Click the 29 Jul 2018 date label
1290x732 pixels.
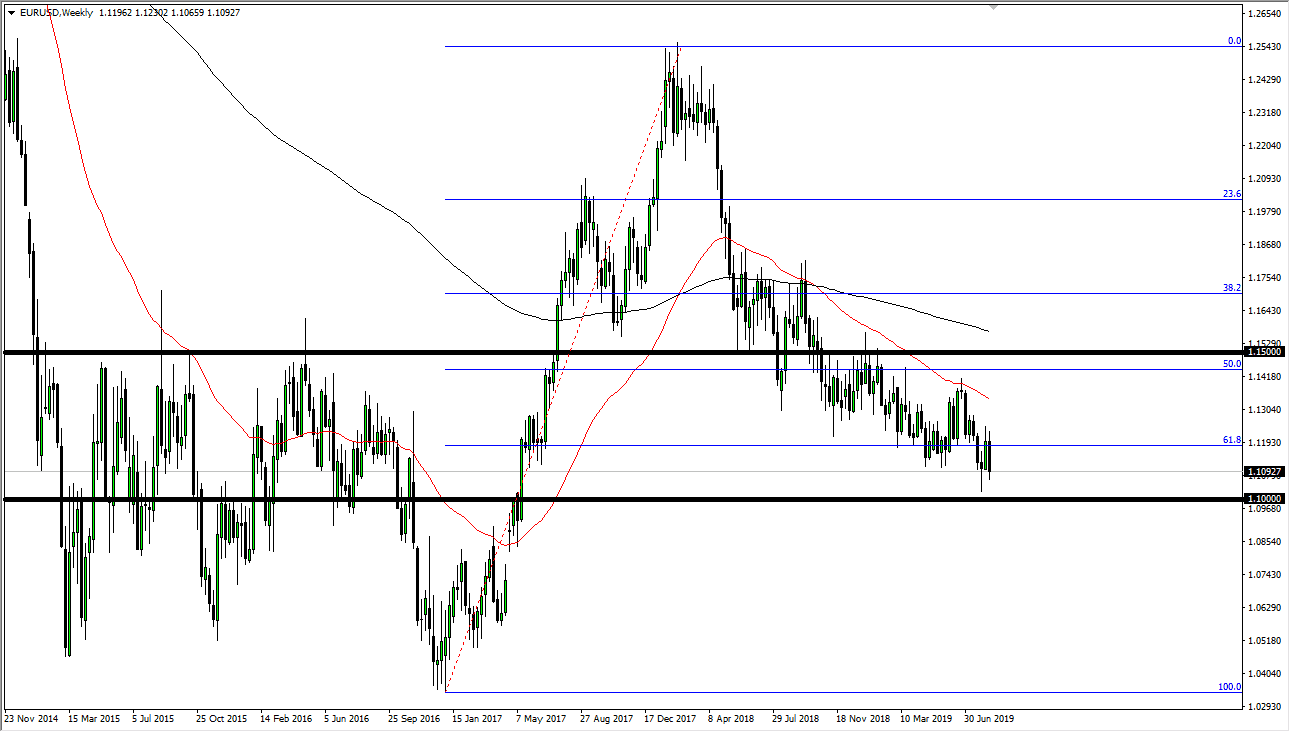point(795,718)
